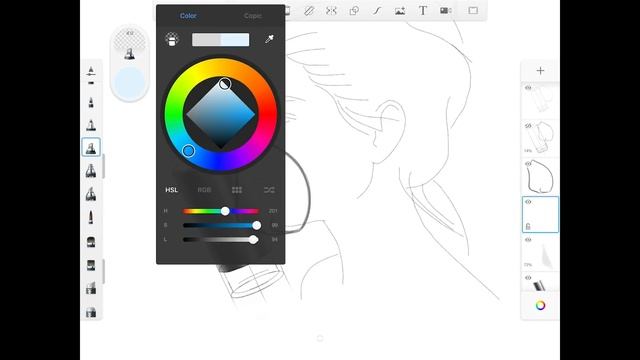The height and width of the screenshot is (360, 640).
Task: Open the time-lapse record camera icon
Action: pos(445,11)
